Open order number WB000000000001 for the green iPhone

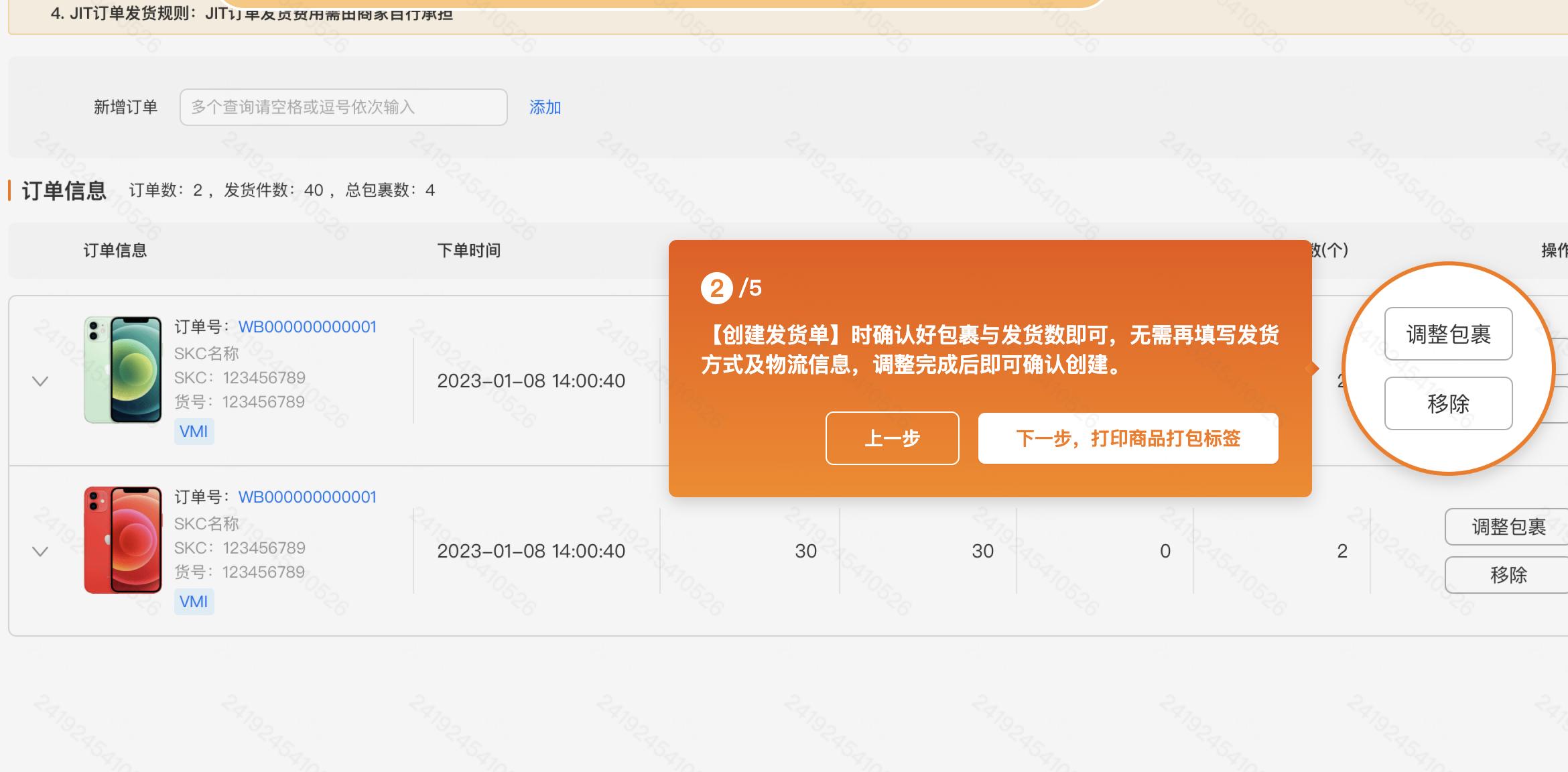308,327
